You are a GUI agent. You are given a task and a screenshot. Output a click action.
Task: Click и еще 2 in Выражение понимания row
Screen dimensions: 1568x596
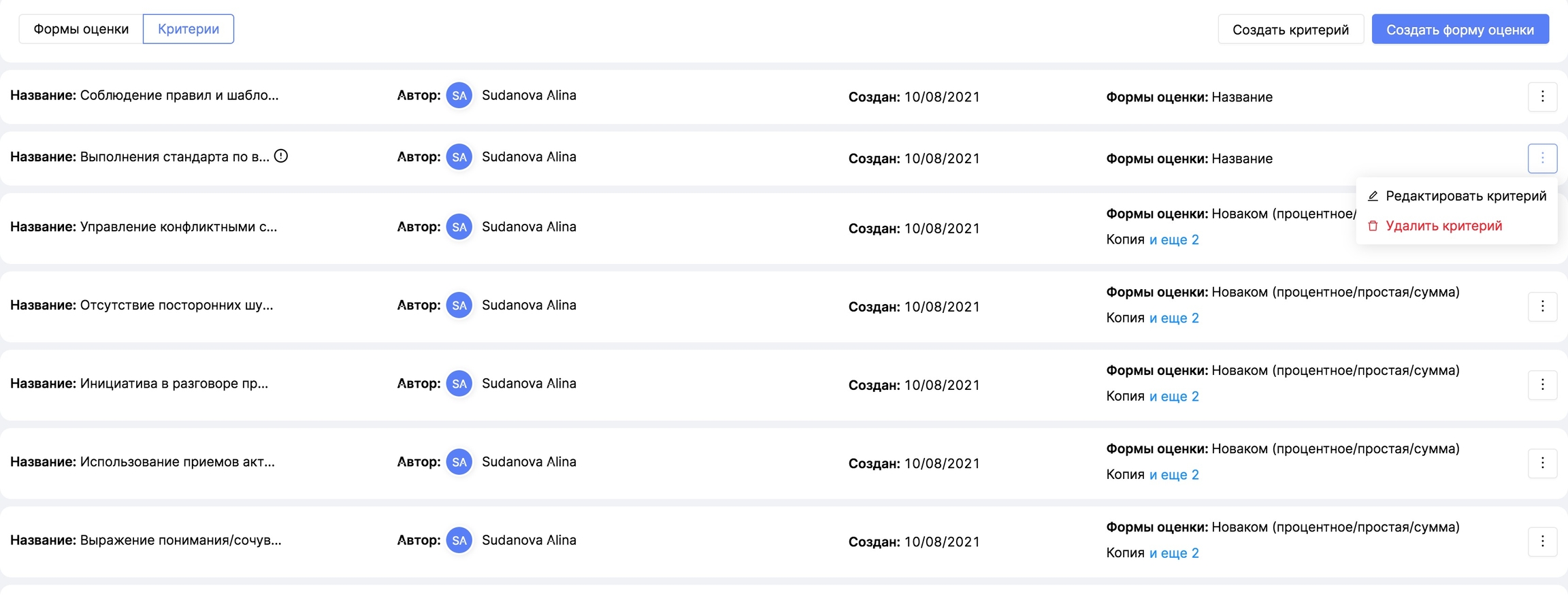tap(1174, 552)
